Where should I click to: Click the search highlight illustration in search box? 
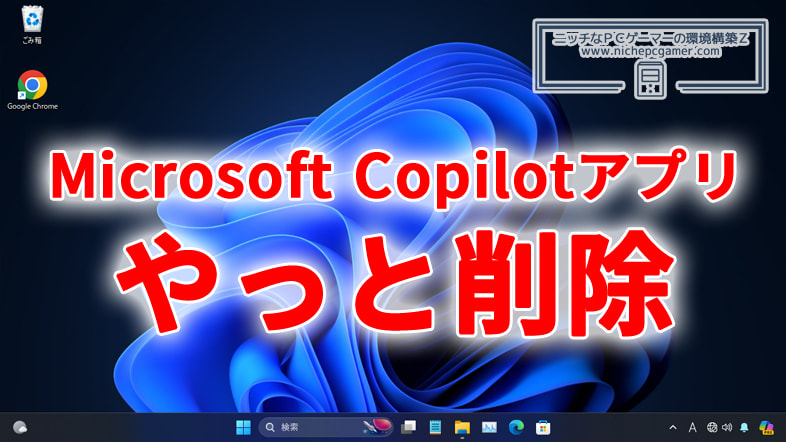[x=377, y=427]
